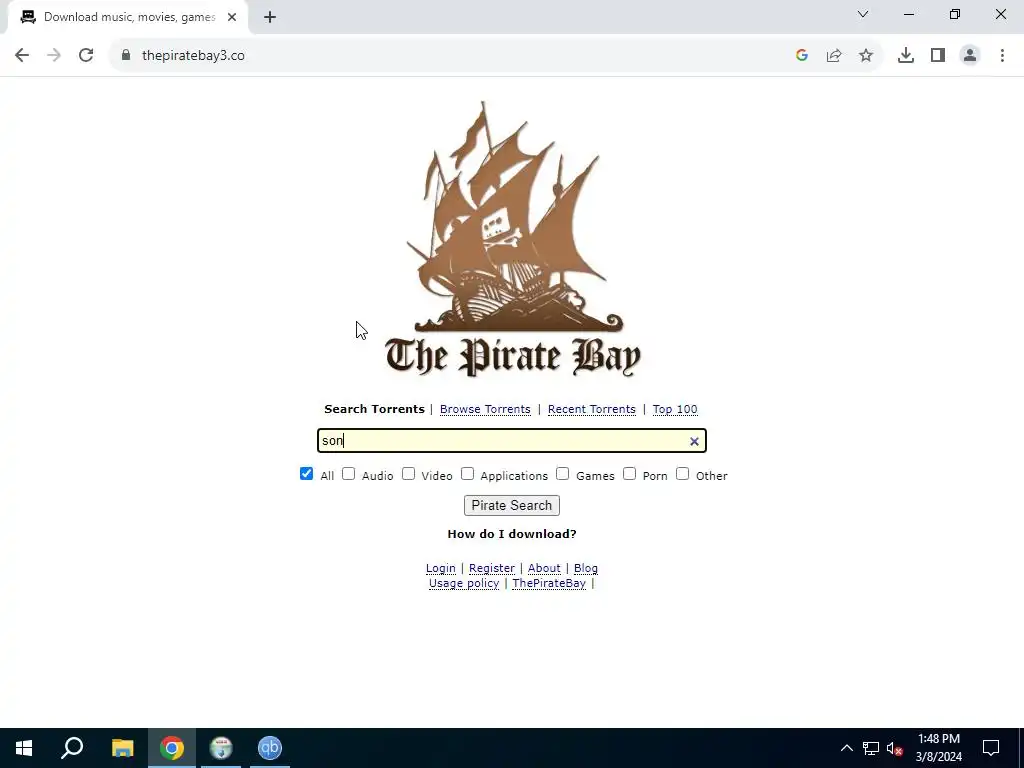
Task: Open the About link
Action: 544,568
